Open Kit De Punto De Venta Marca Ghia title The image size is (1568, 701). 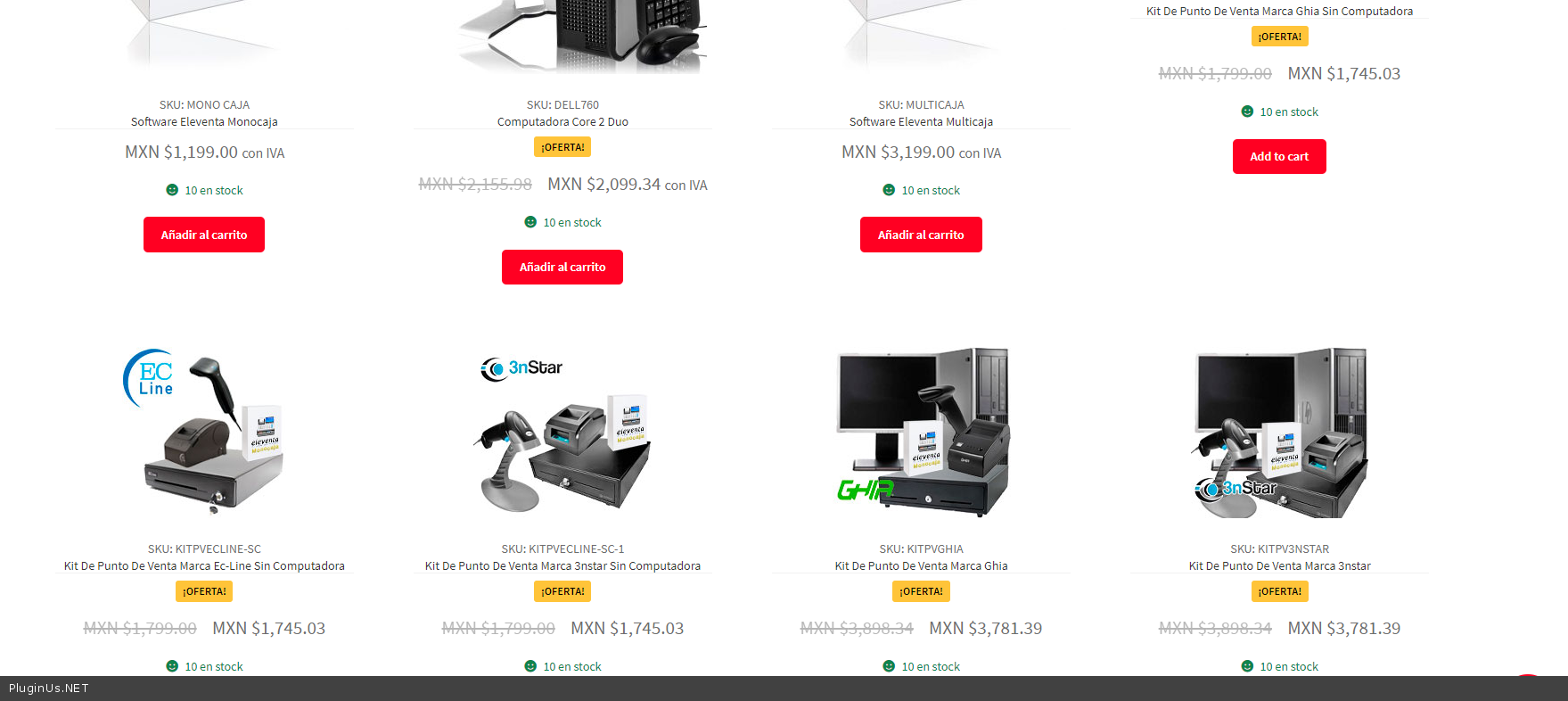click(921, 566)
